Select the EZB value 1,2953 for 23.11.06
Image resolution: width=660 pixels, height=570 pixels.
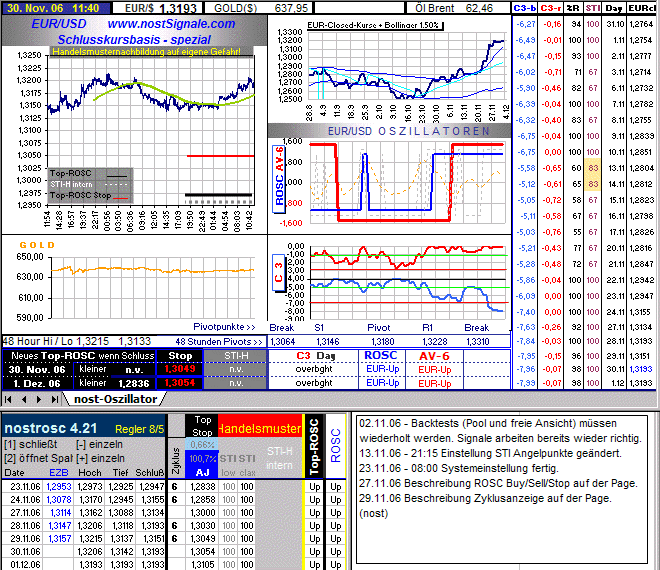point(59,486)
